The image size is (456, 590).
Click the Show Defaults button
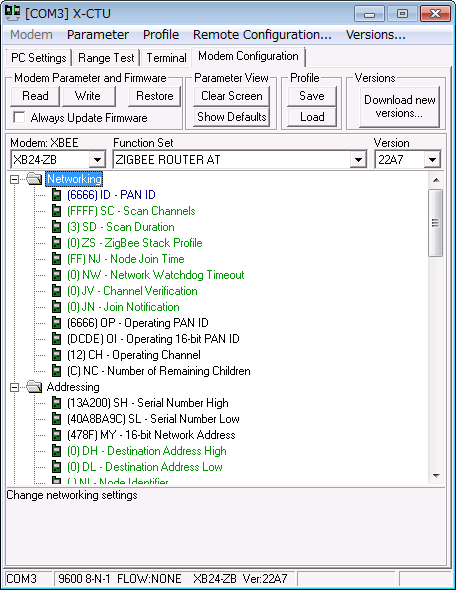[x=232, y=117]
